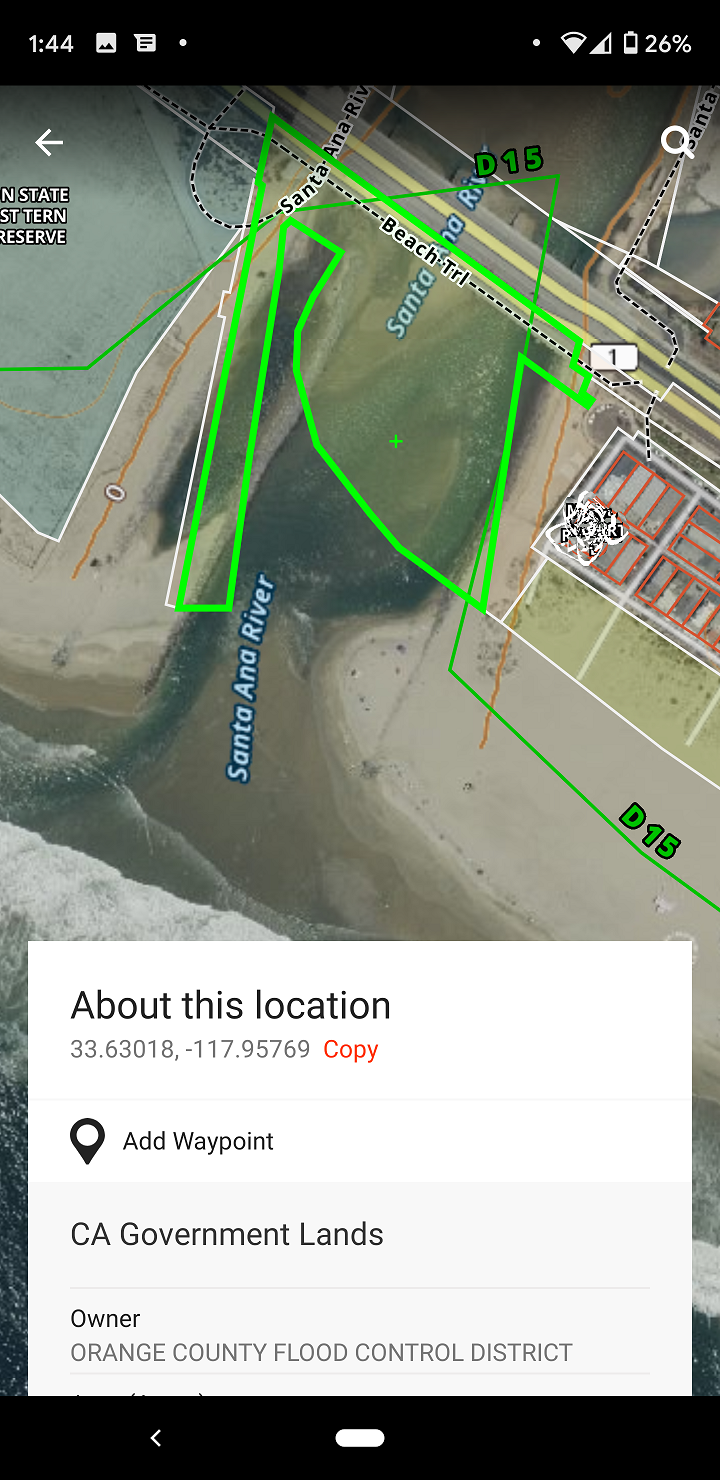Select the Add Waypoint option
The image size is (720, 1480).
(360, 1141)
